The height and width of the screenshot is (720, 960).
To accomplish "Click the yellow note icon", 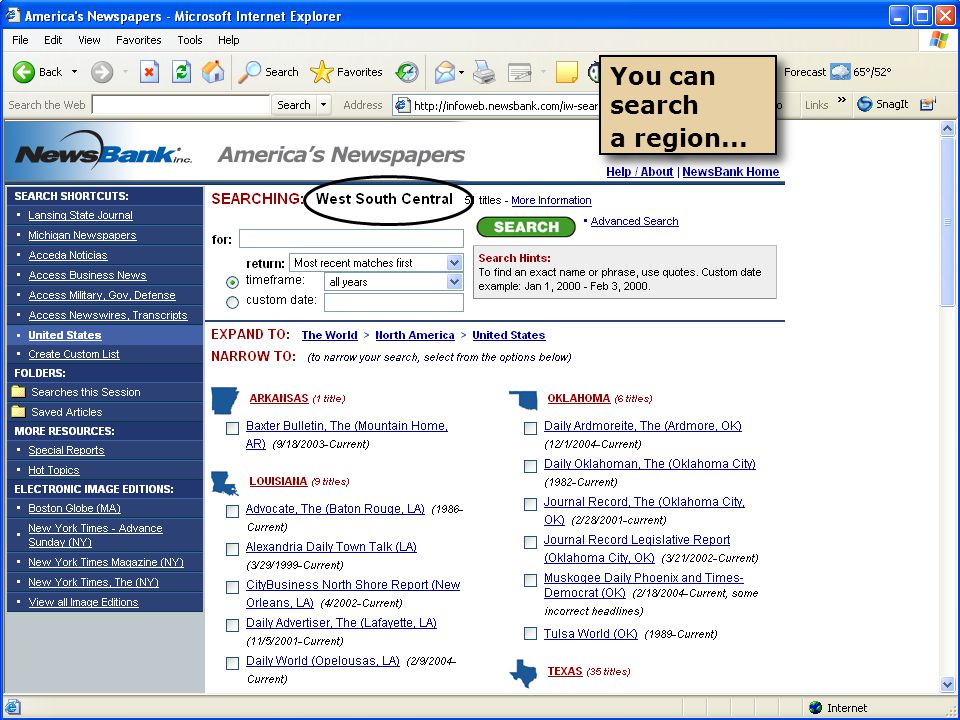I will pyautogui.click(x=566, y=72).
